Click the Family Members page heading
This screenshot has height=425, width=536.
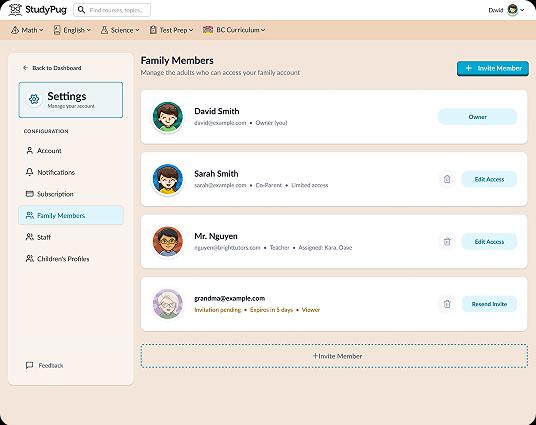[177, 61]
